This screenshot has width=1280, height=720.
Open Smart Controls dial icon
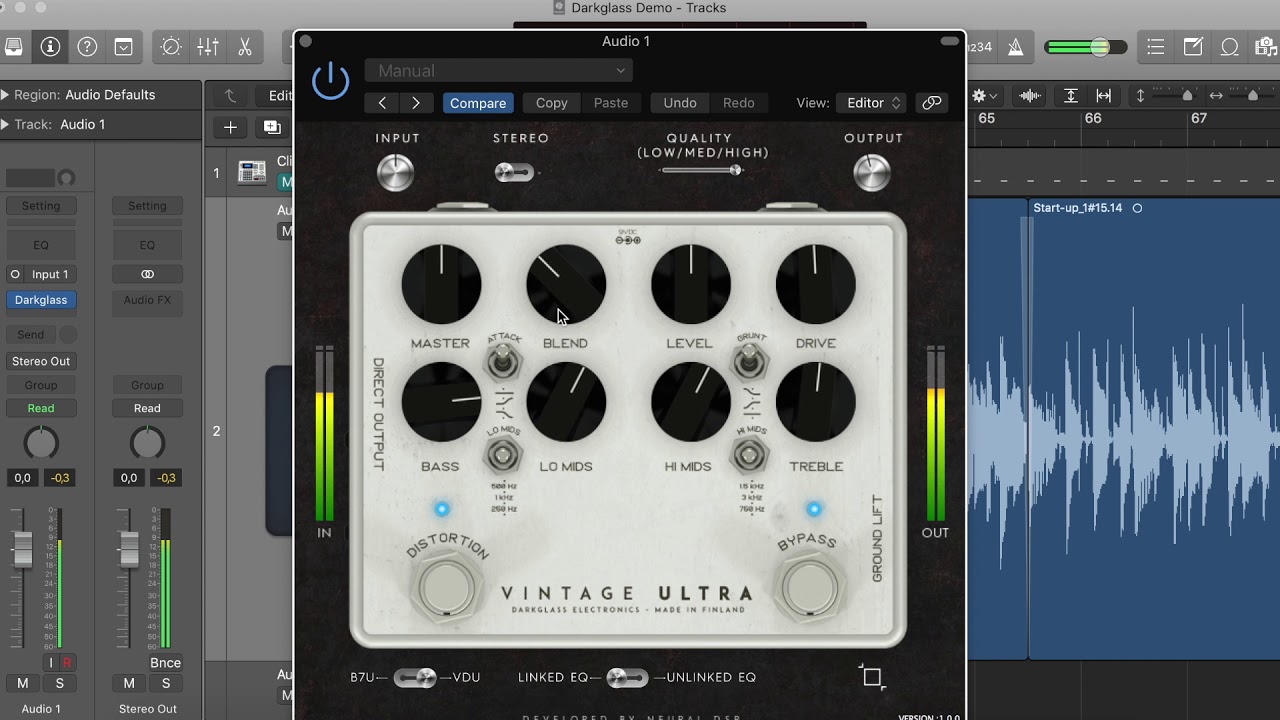tap(171, 47)
